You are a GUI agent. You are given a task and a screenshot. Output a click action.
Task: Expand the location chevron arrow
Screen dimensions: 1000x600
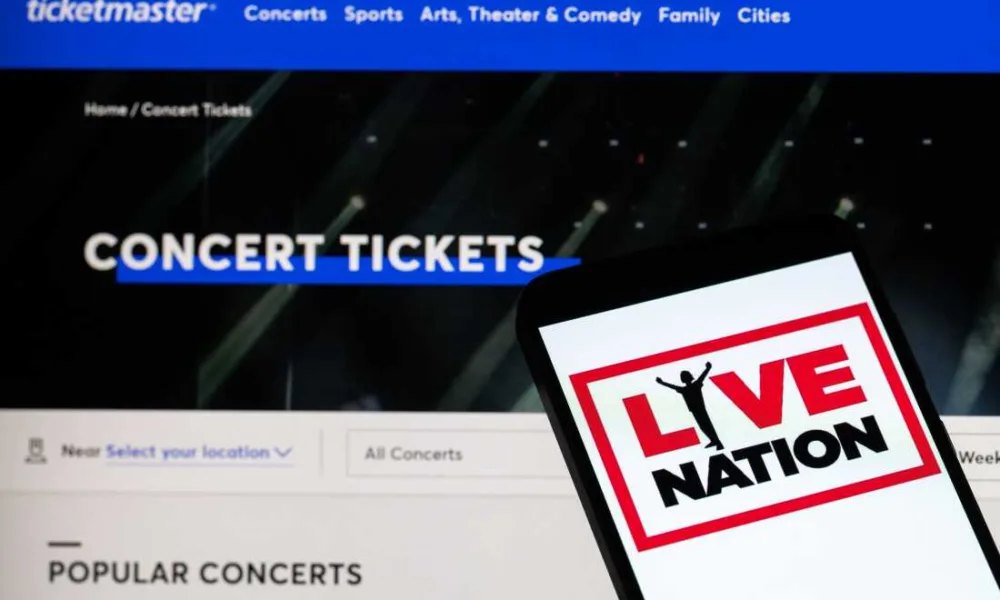point(283,453)
